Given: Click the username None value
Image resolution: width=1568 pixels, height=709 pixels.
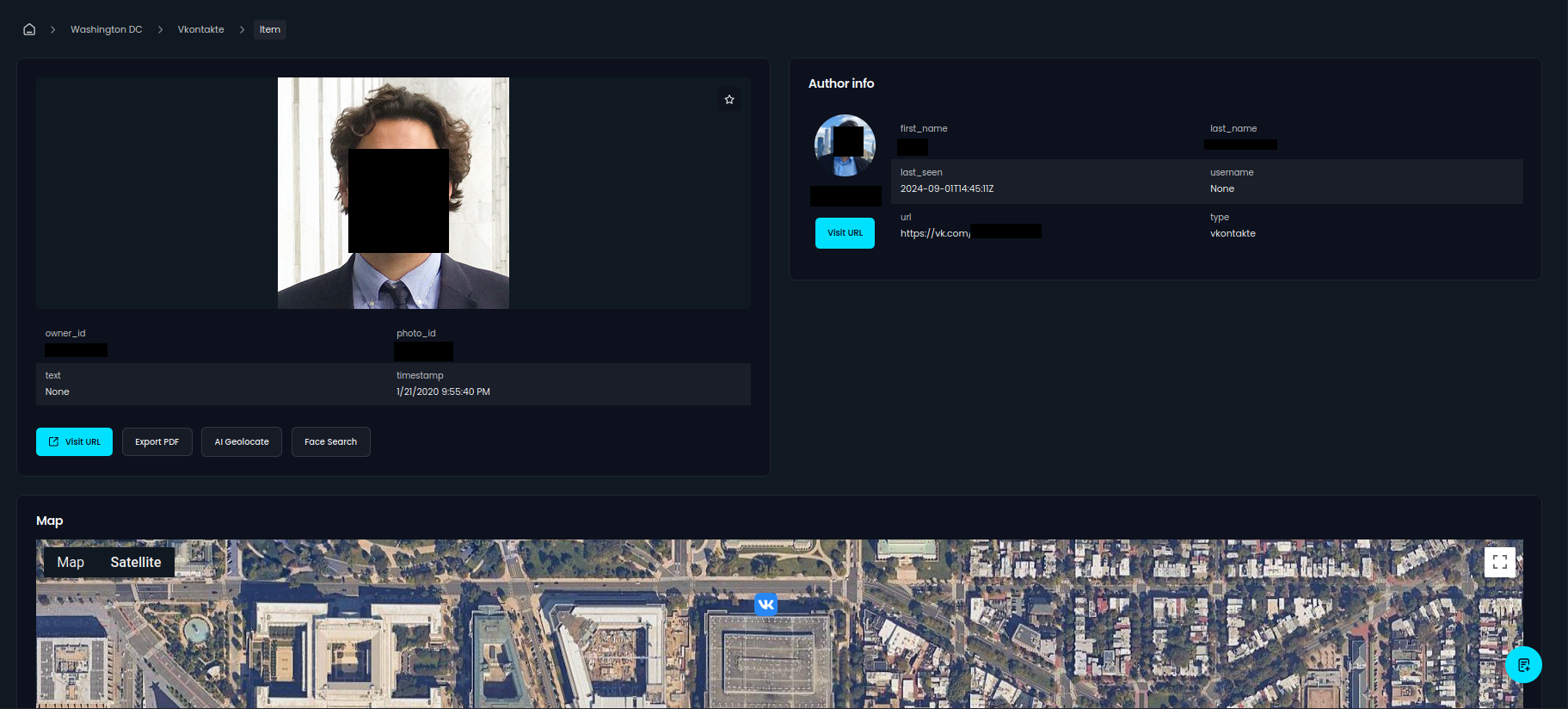Looking at the screenshot, I should (1222, 188).
